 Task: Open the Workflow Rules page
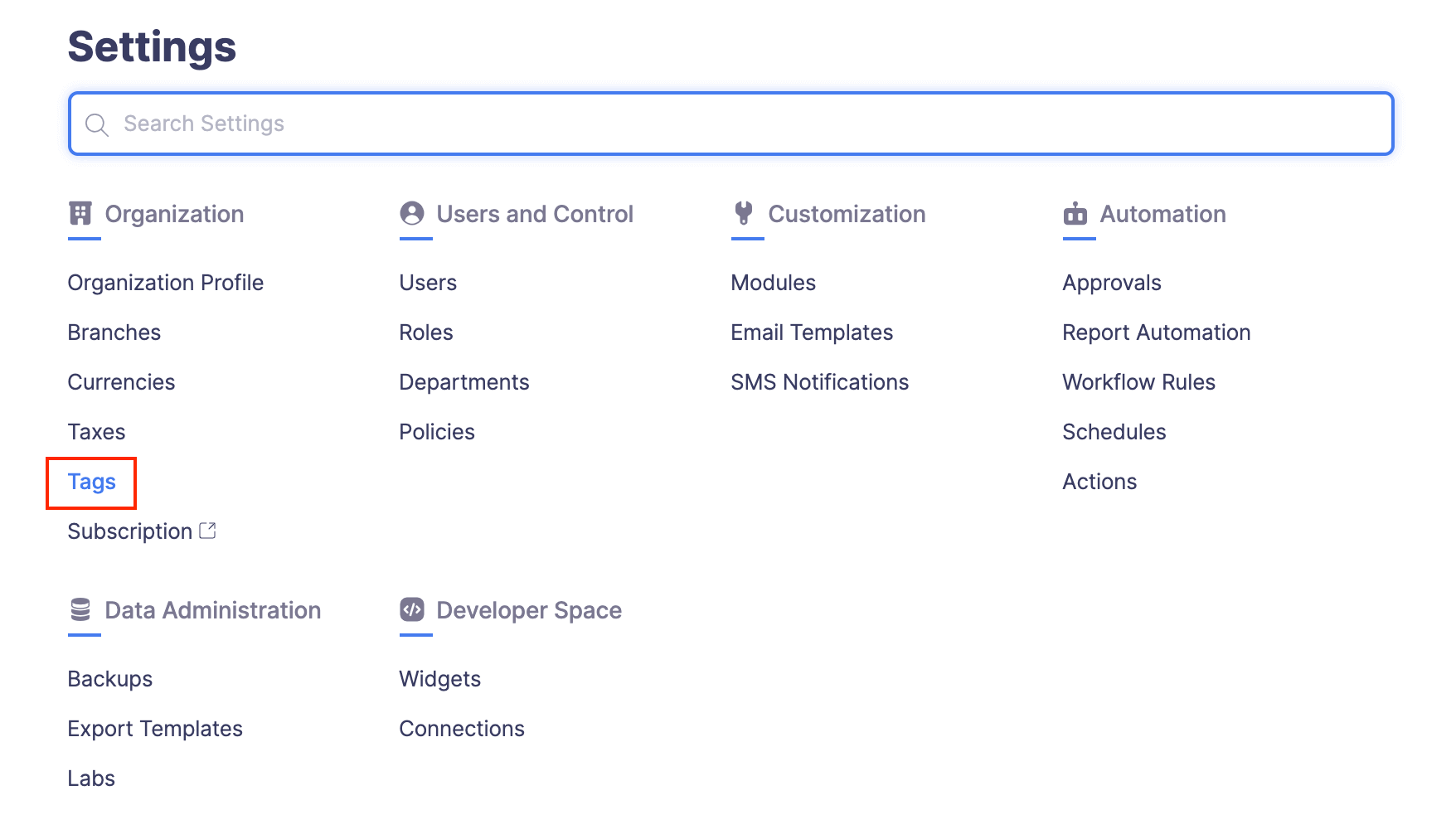(1138, 381)
